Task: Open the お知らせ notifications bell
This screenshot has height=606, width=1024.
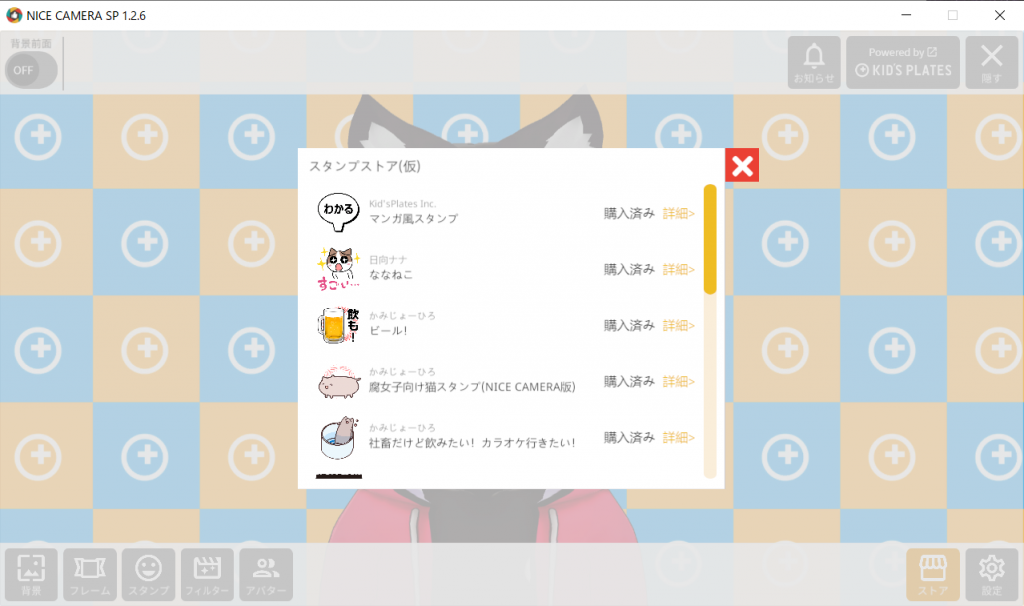Action: 814,63
